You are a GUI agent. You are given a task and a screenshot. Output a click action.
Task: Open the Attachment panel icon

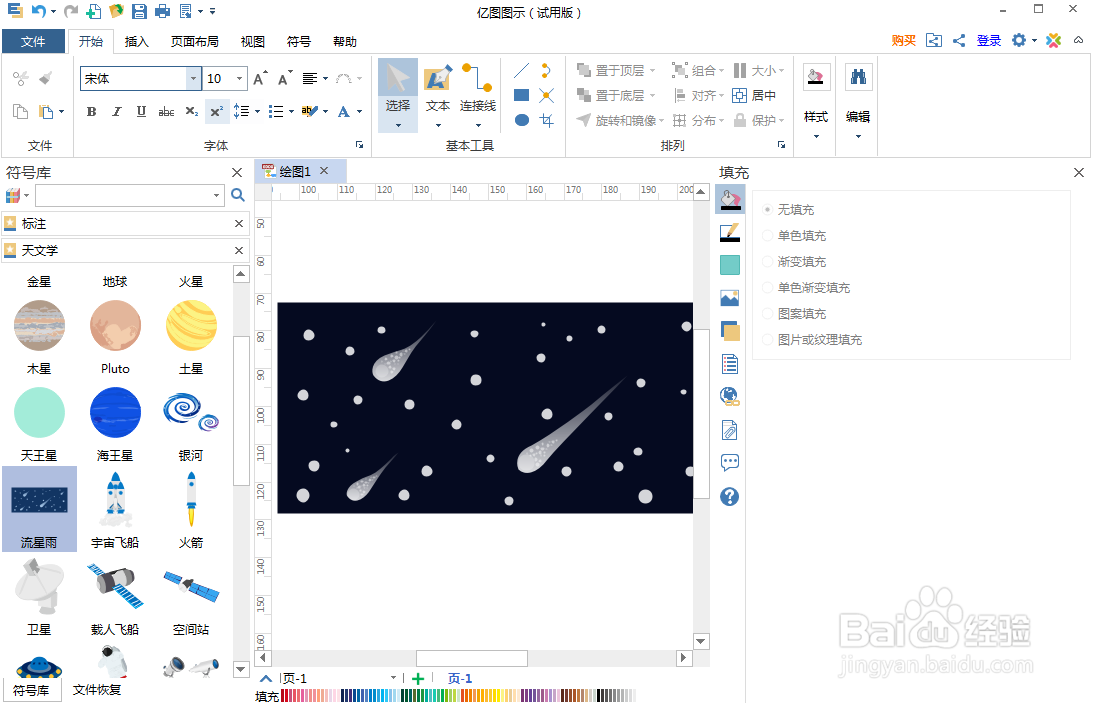(730, 430)
